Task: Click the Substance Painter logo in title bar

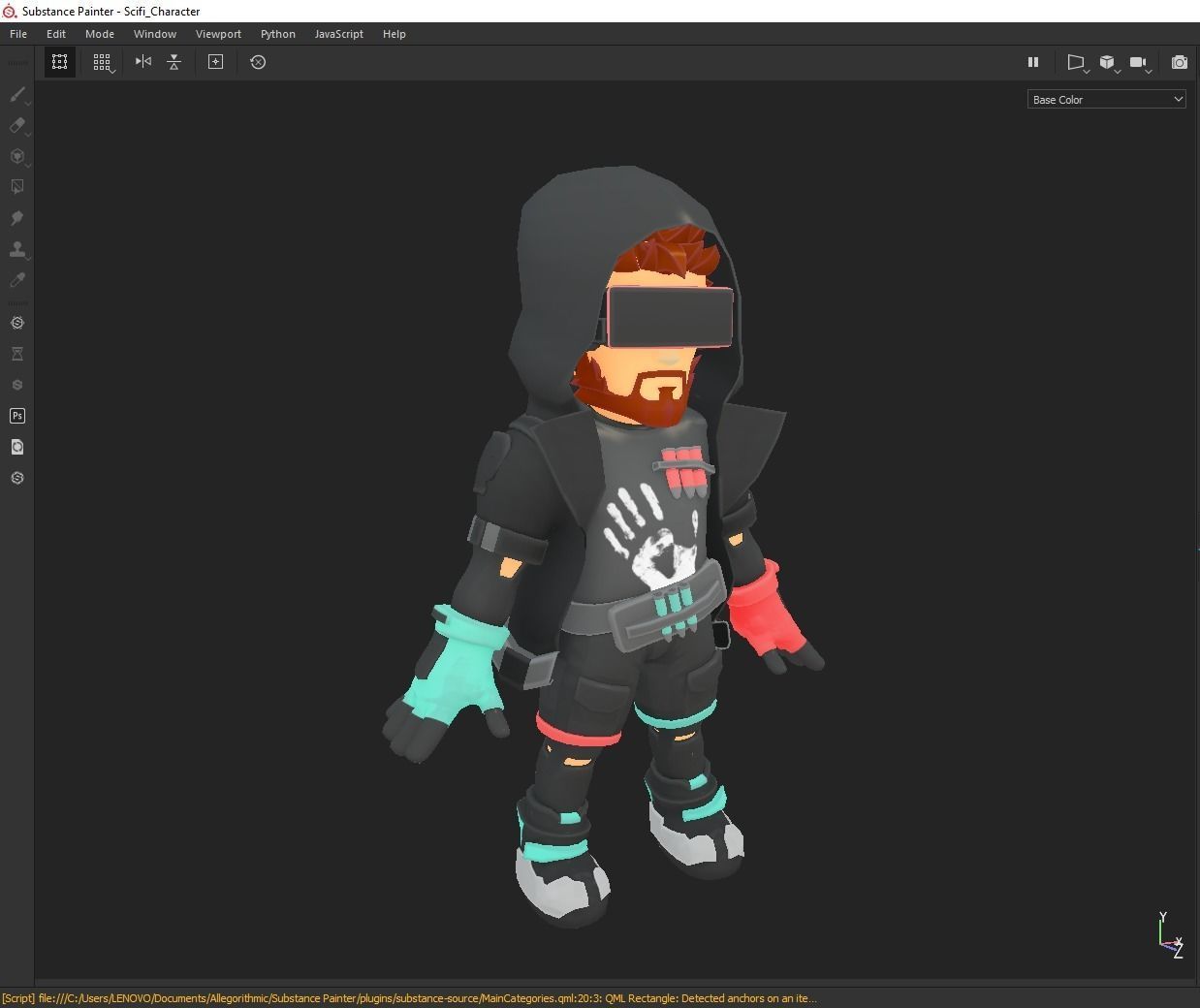Action: tap(10, 12)
